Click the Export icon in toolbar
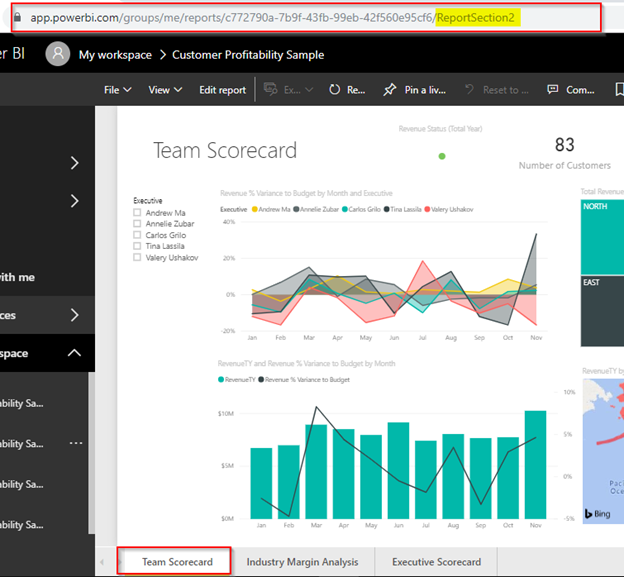Image resolution: width=624 pixels, height=577 pixels. [271, 89]
